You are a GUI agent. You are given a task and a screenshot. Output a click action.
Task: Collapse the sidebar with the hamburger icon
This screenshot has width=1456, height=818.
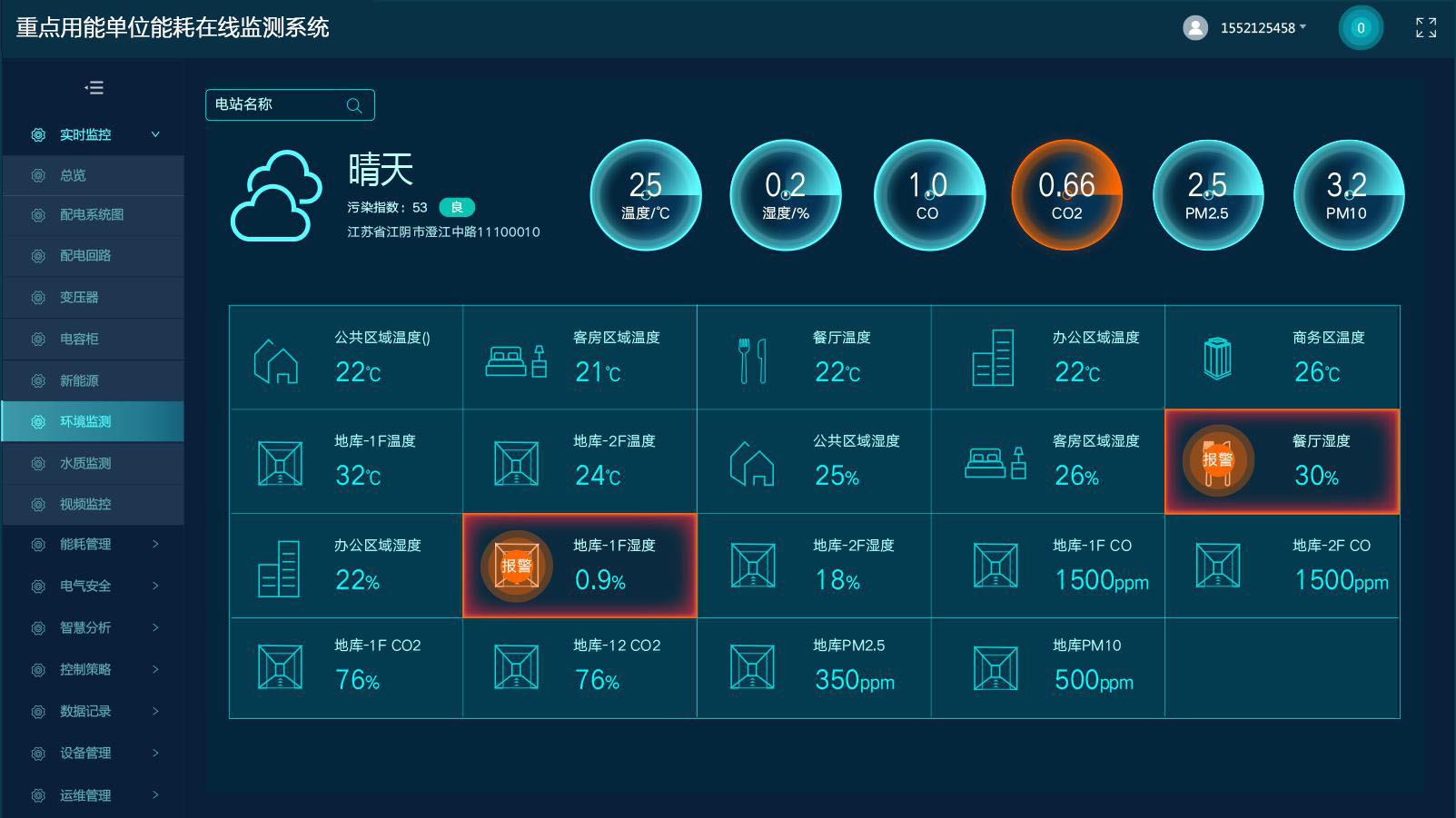94,88
